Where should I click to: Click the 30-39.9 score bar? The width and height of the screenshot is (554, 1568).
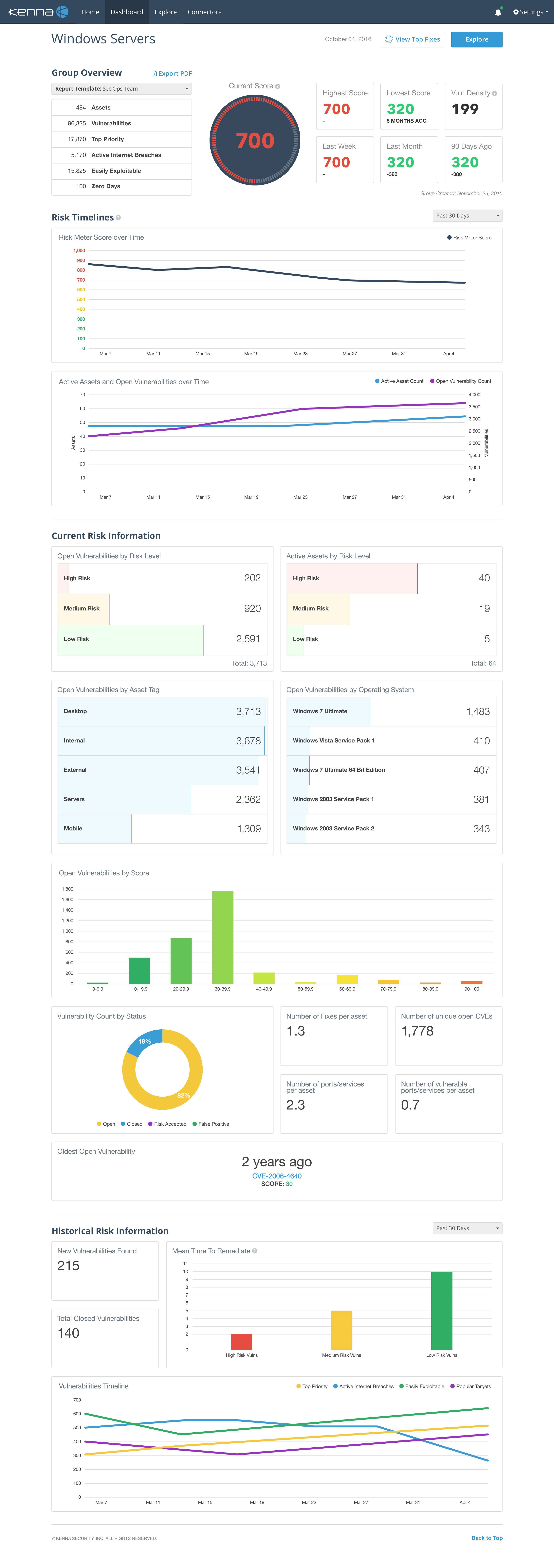(x=223, y=937)
